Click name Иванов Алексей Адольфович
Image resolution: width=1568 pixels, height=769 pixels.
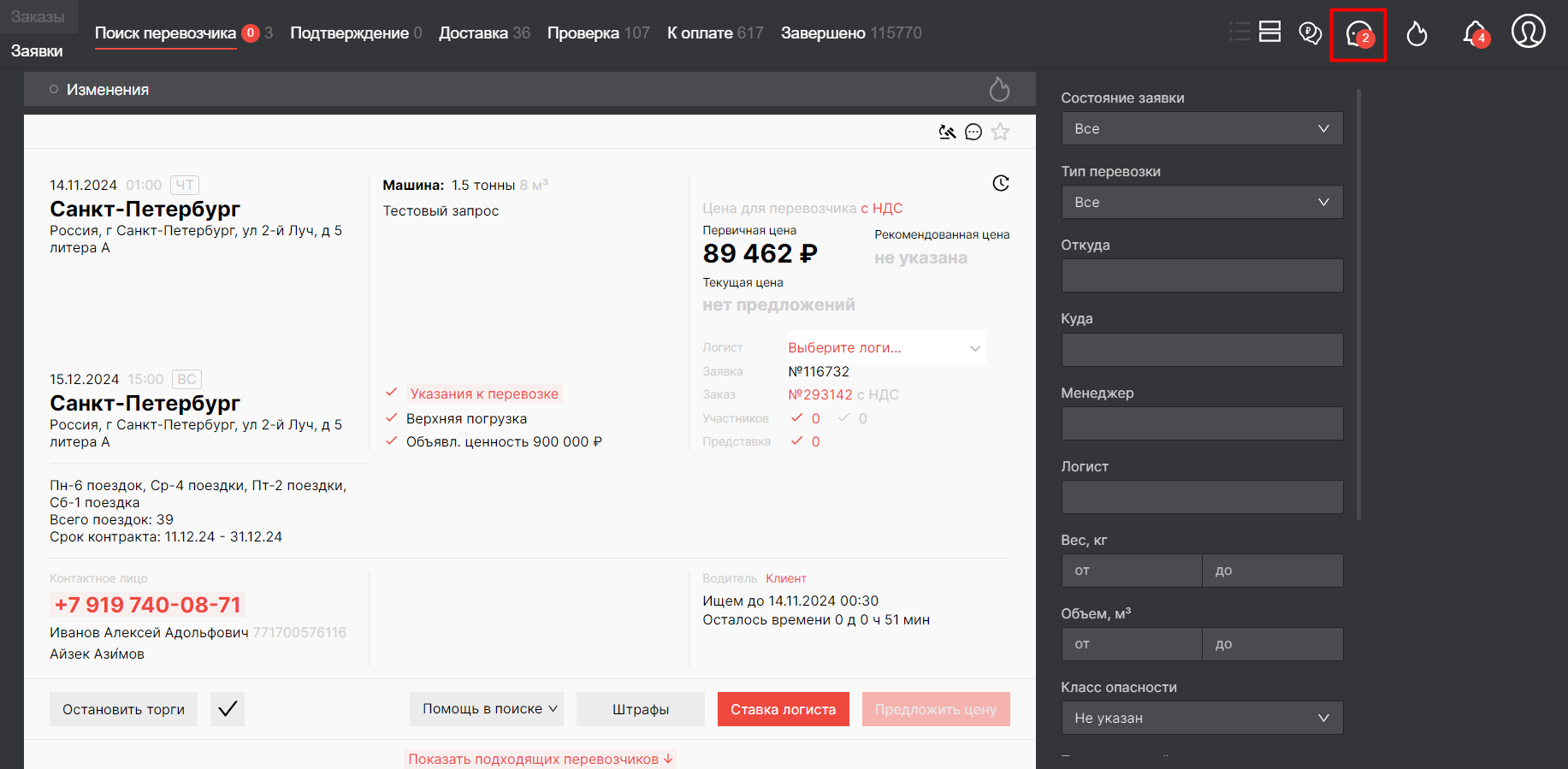(x=149, y=632)
